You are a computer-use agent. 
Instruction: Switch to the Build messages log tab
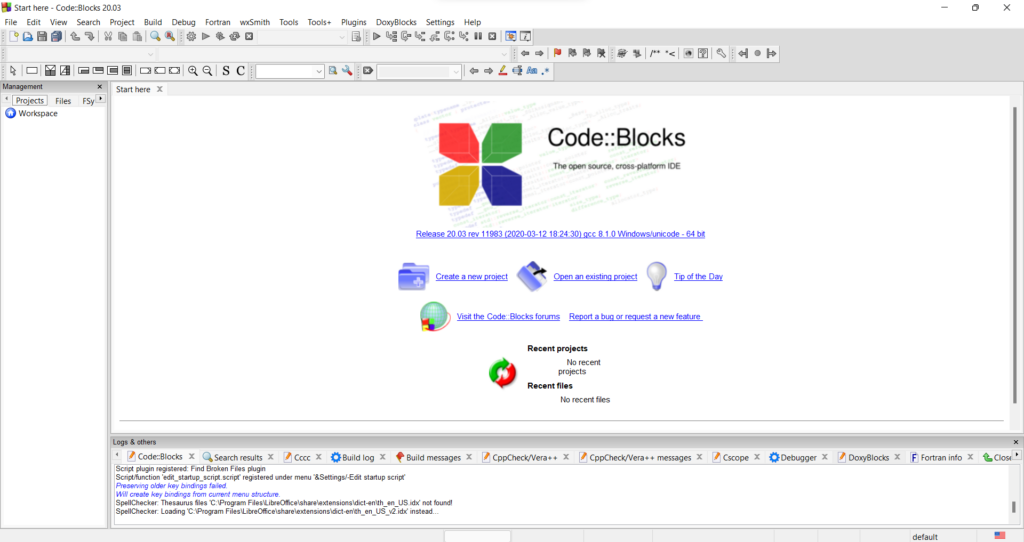tap(433, 457)
